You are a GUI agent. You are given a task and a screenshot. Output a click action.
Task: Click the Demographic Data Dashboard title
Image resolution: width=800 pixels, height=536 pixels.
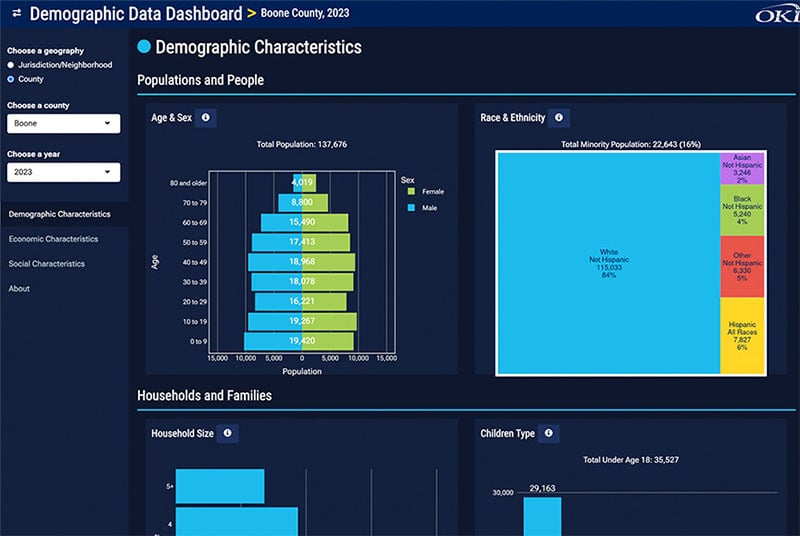[135, 14]
